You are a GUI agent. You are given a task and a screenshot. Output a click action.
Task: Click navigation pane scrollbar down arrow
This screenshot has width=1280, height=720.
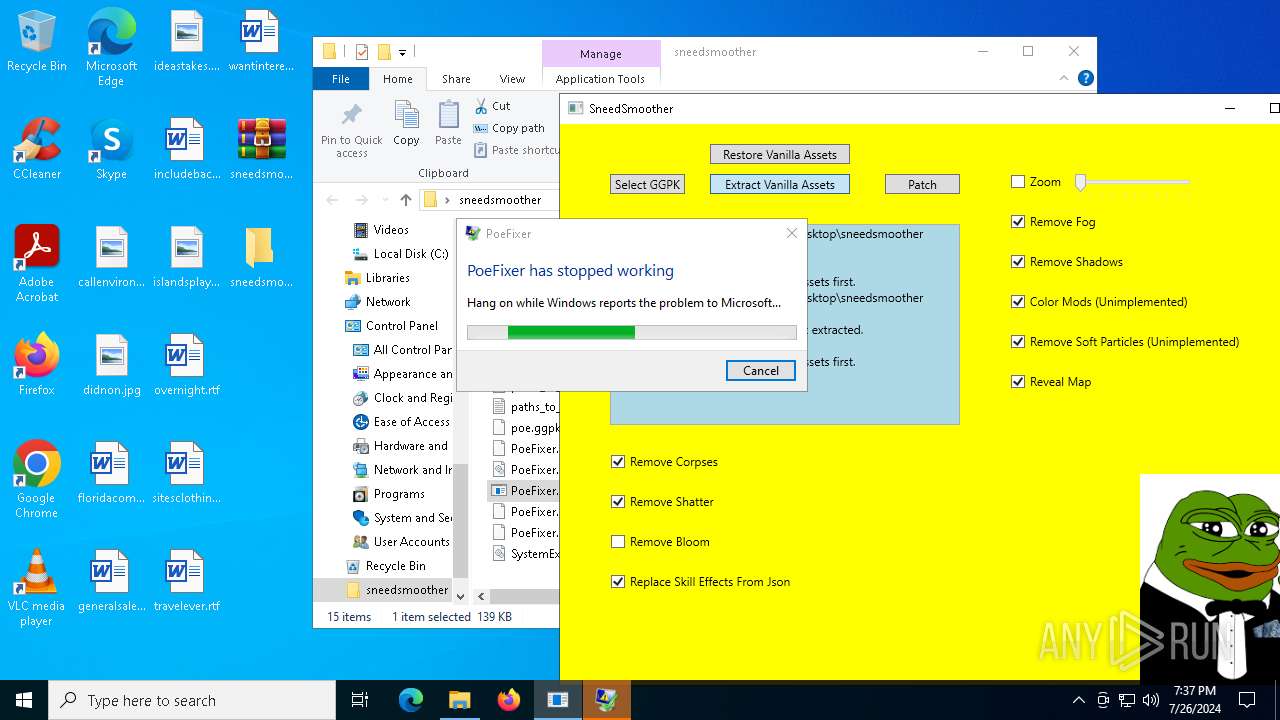tap(460, 596)
